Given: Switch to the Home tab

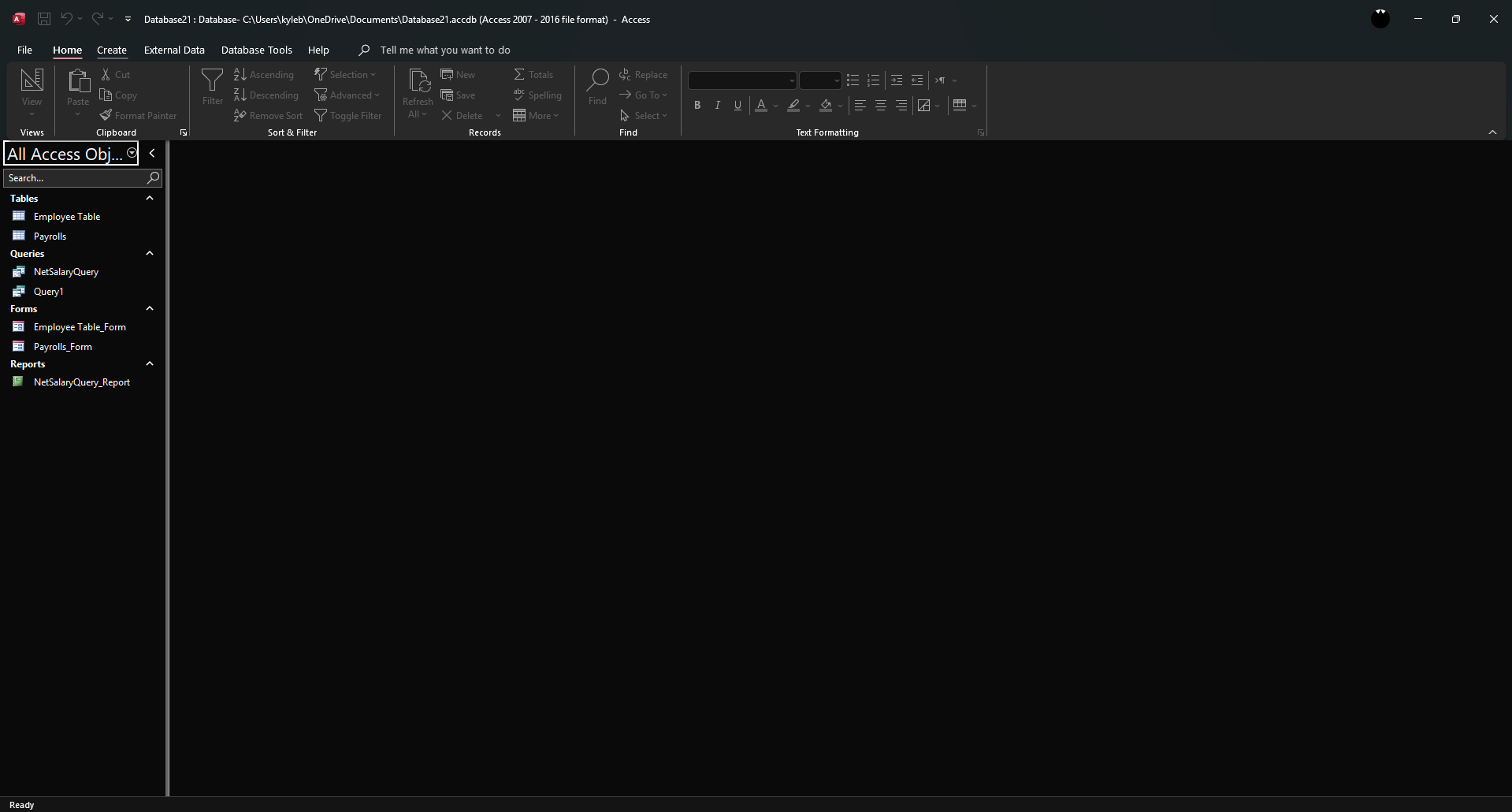Looking at the screenshot, I should coord(67,50).
